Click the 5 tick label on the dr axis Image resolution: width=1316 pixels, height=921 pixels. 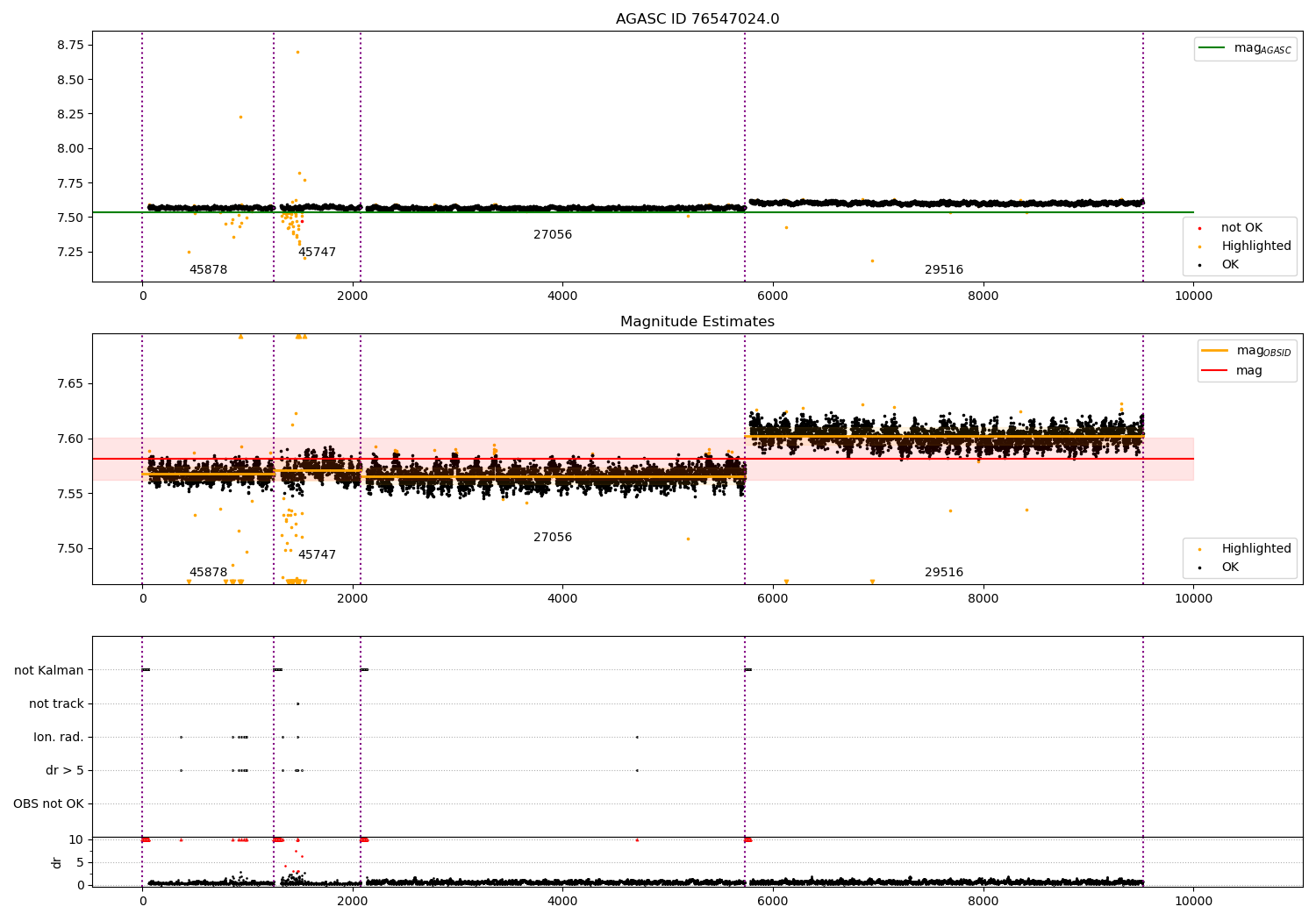click(x=81, y=863)
